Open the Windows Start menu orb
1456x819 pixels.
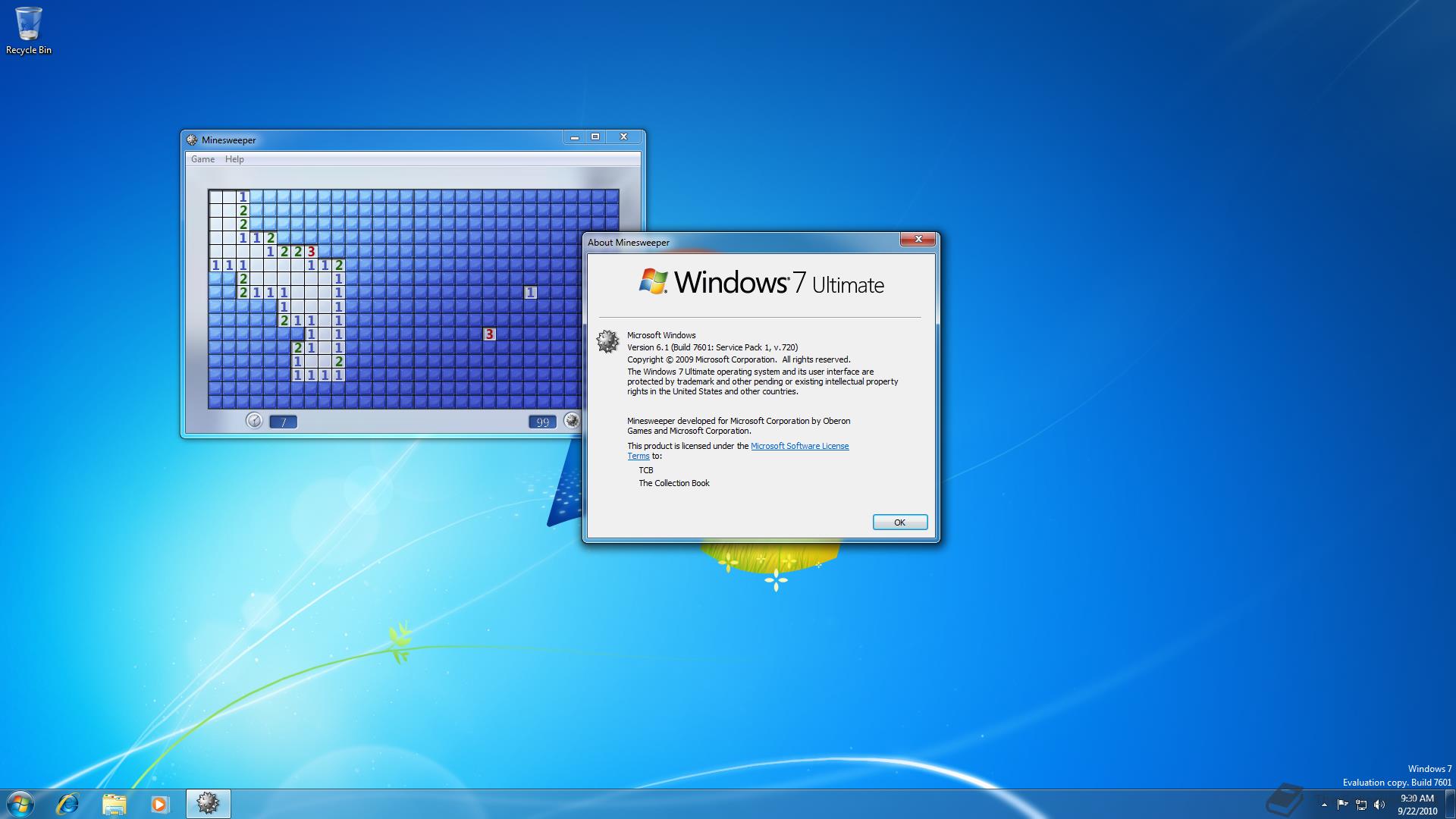20,804
